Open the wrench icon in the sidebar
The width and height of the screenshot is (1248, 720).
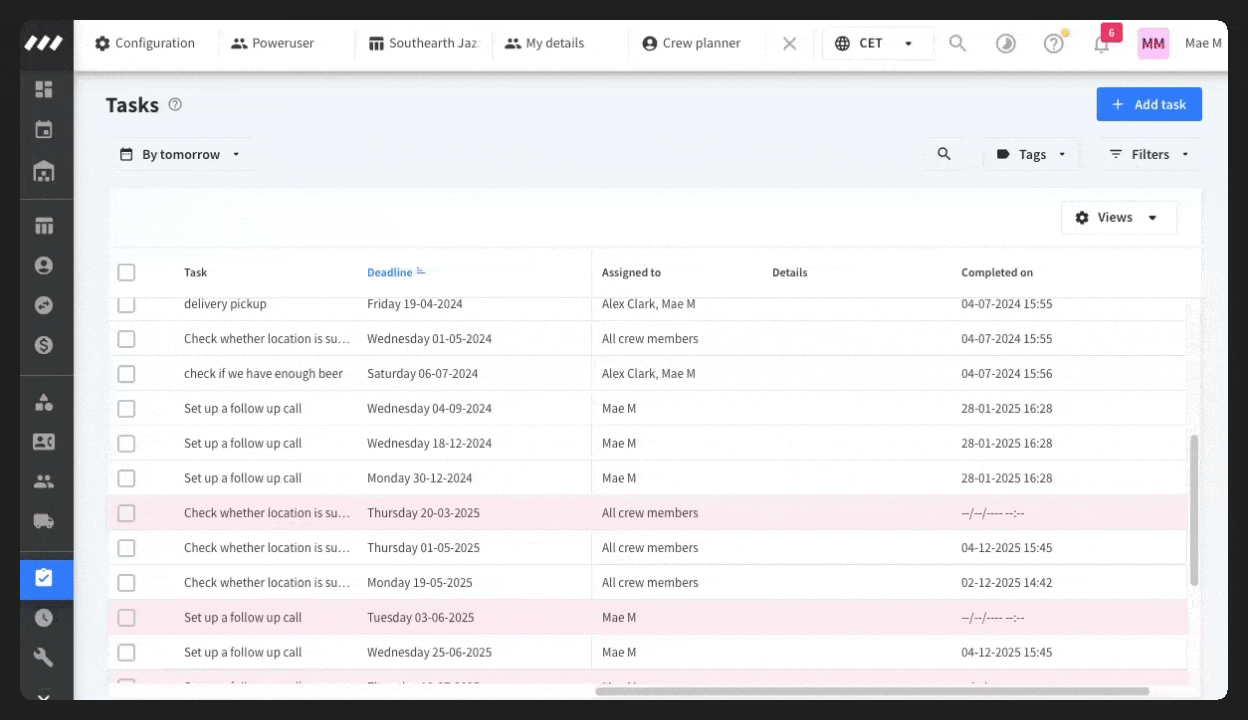tap(44, 657)
